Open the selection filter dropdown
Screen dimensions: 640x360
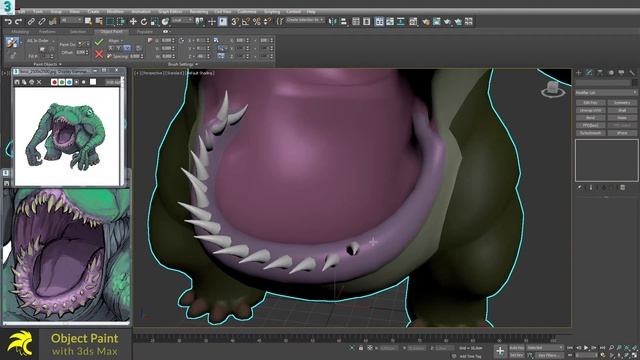(71, 20)
